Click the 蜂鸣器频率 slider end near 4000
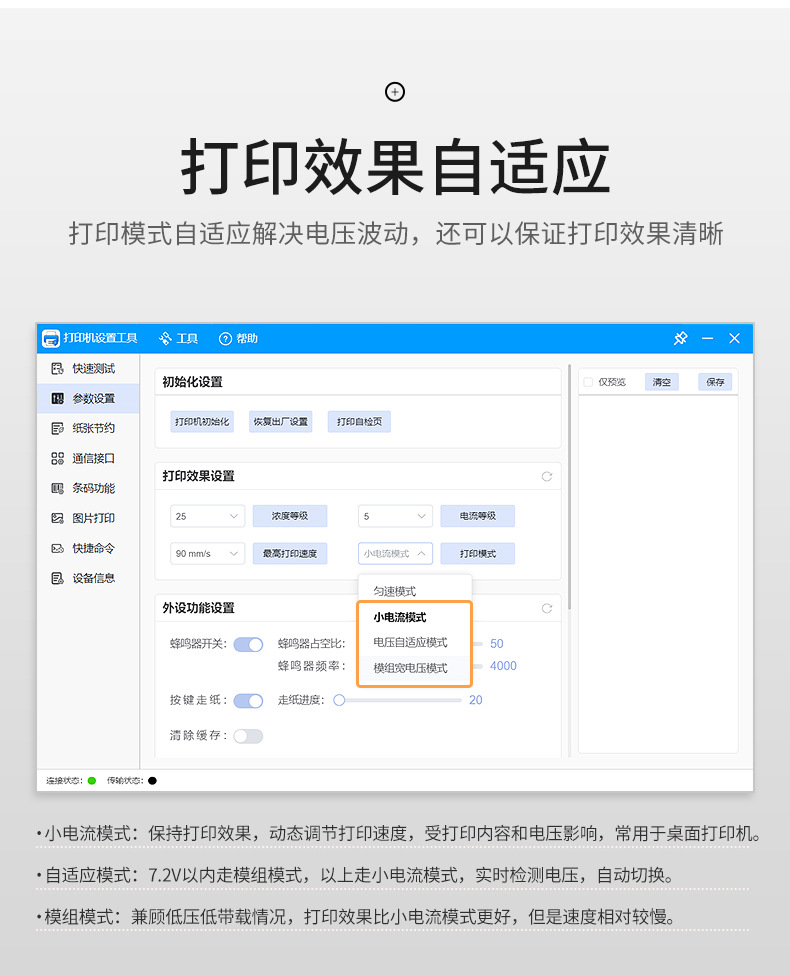This screenshot has height=976, width=790. (477, 666)
